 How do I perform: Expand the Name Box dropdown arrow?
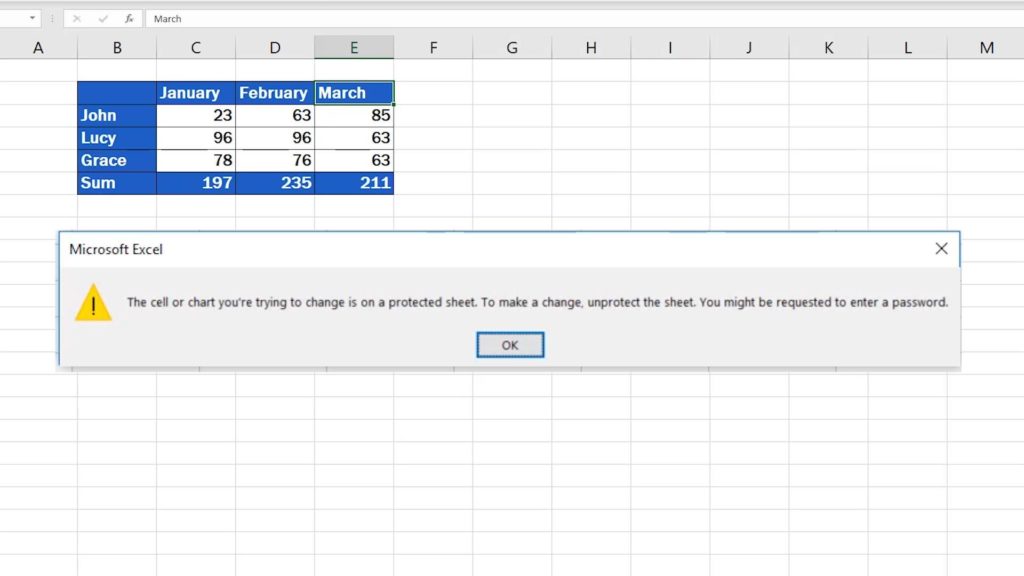pos(32,18)
